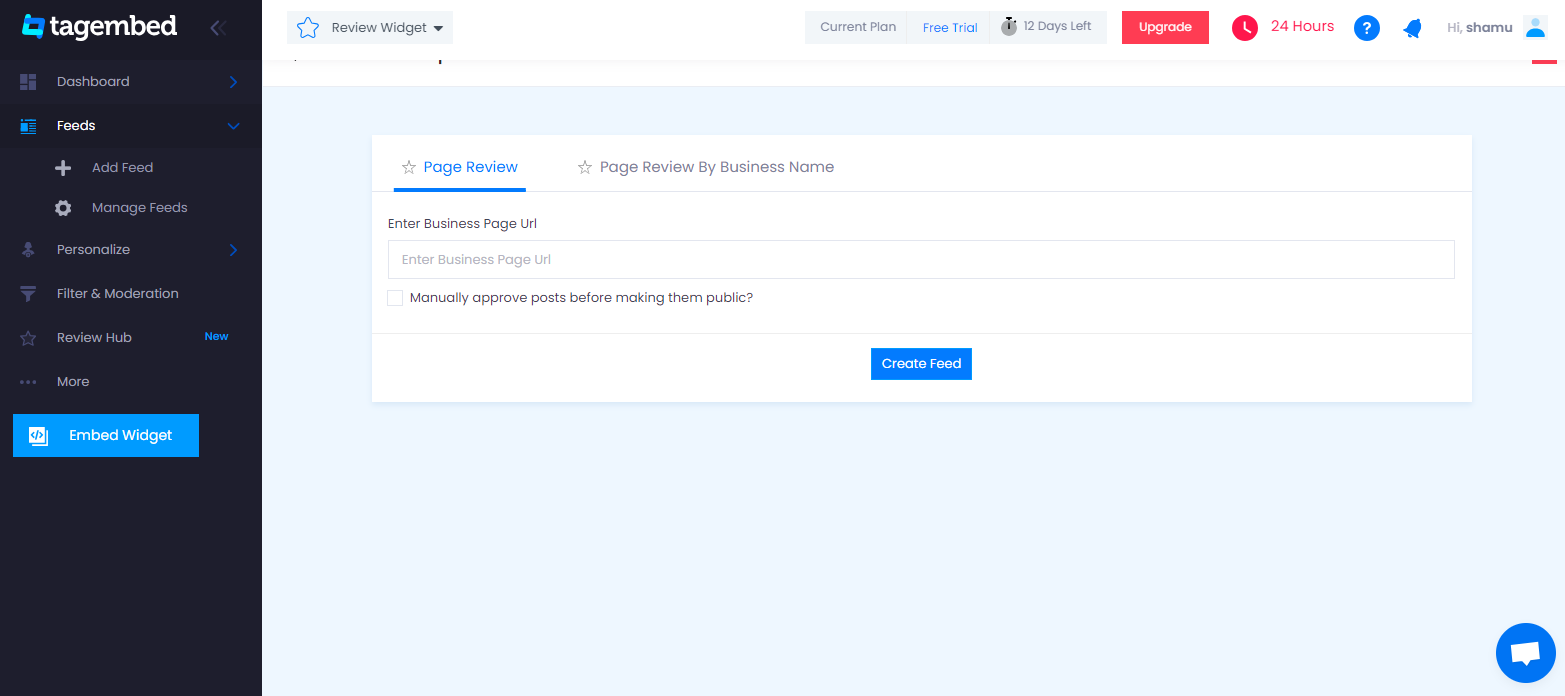Open notifications bell icon
The width and height of the screenshot is (1565, 696).
pyautogui.click(x=1412, y=28)
